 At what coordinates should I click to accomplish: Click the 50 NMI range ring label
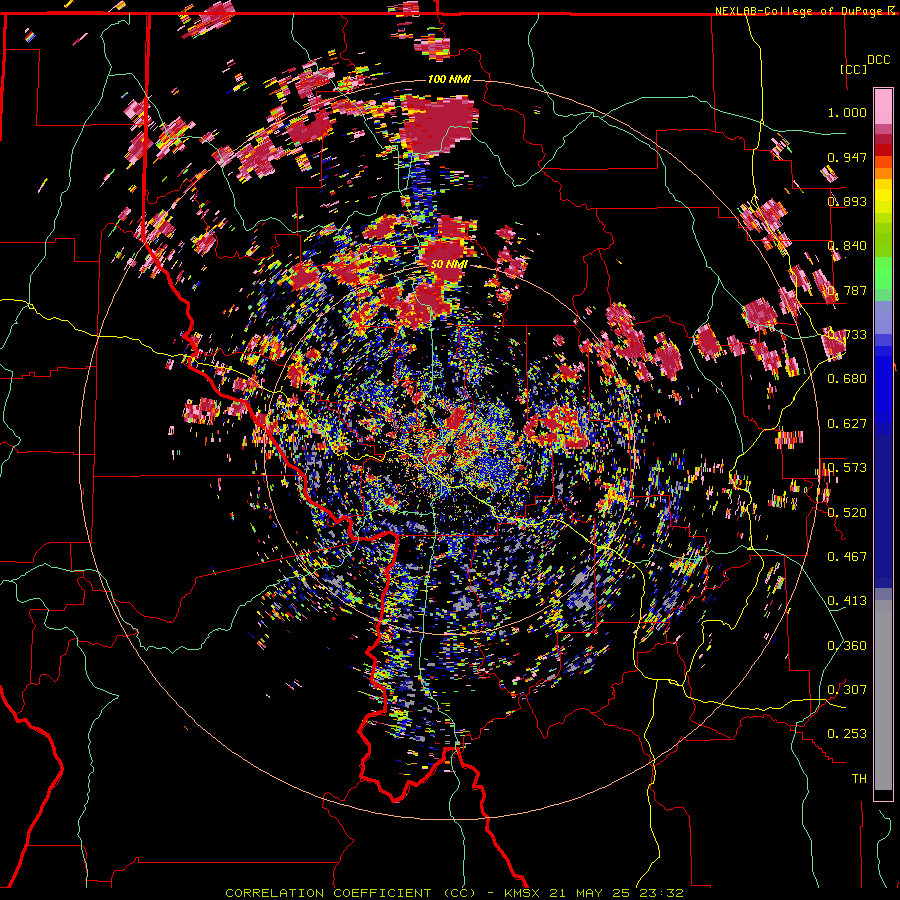tap(449, 264)
